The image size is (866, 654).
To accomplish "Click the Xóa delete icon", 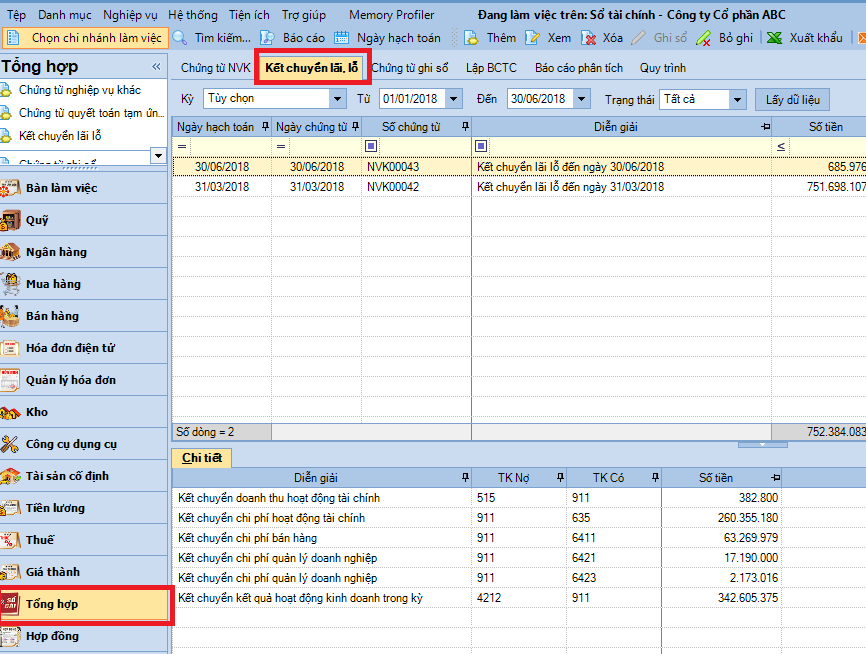I will click(x=589, y=38).
